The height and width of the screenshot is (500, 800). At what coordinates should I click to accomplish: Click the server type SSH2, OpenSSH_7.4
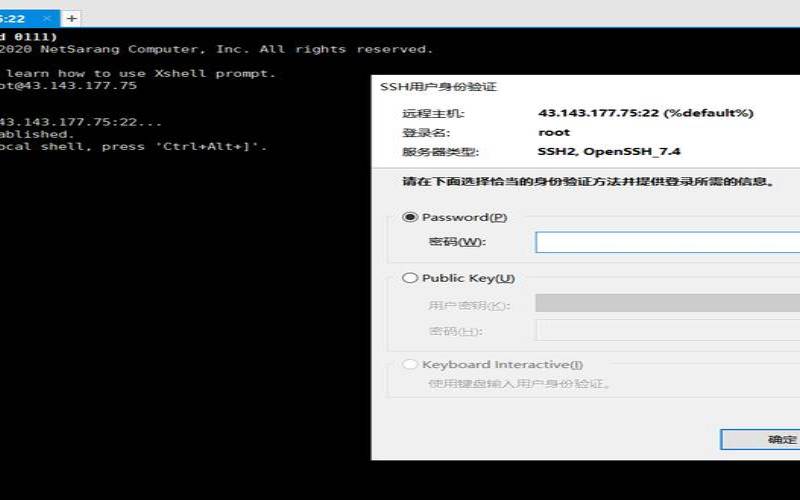tap(609, 152)
